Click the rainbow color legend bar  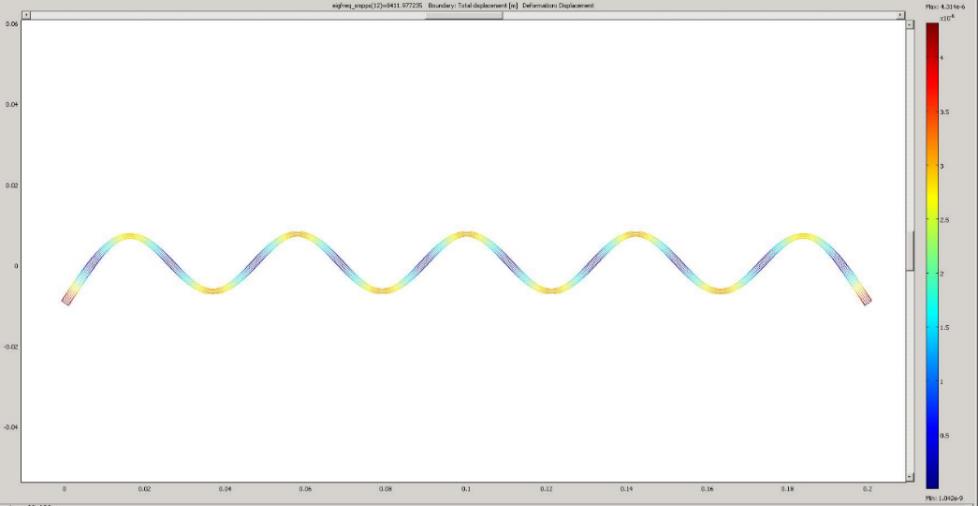tap(932, 255)
